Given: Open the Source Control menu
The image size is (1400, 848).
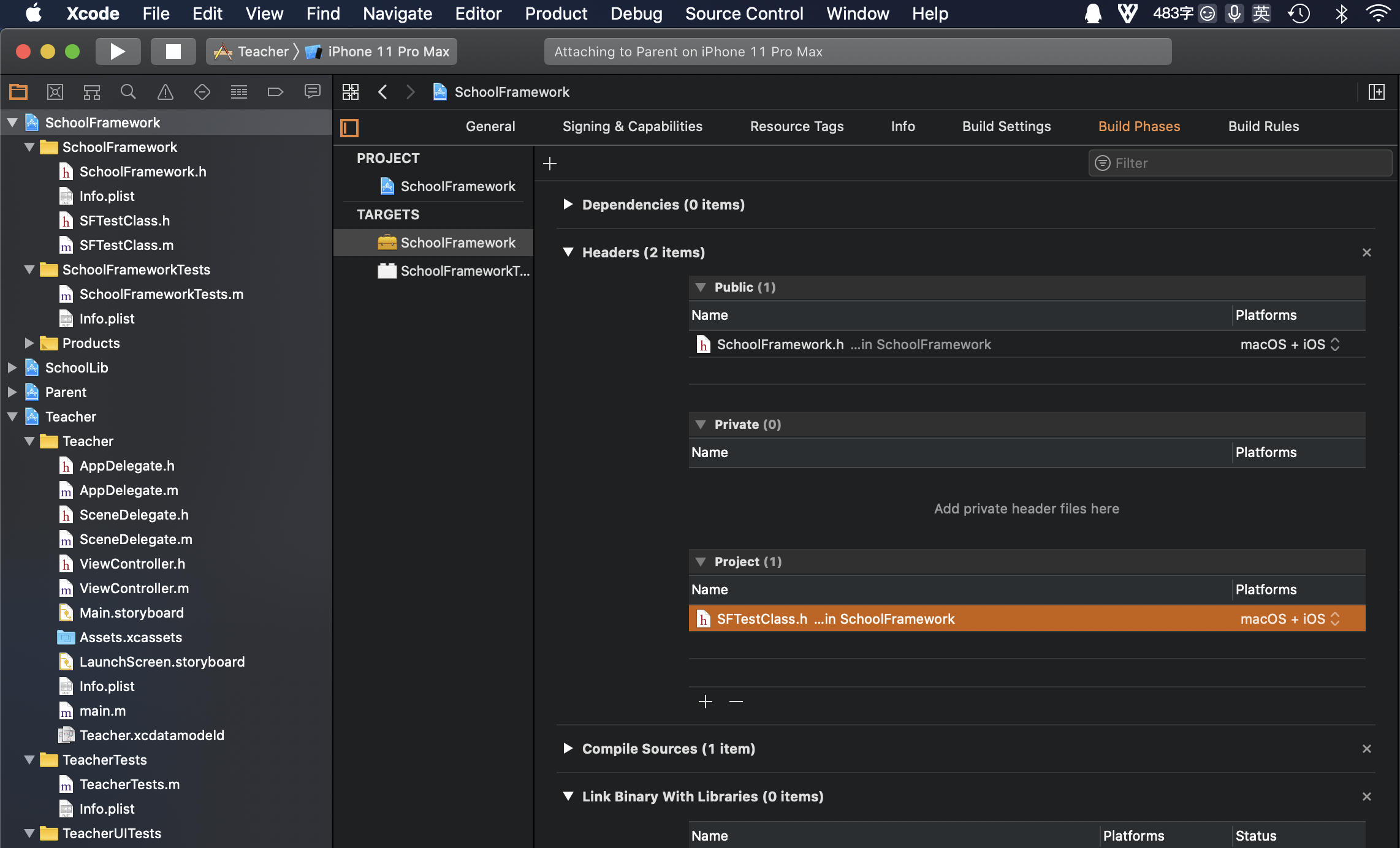Looking at the screenshot, I should 744,13.
